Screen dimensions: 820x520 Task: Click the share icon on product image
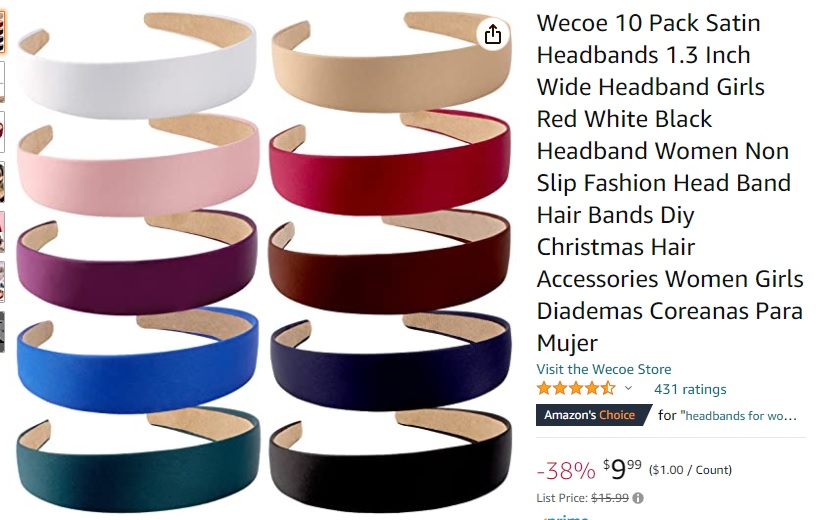click(x=493, y=35)
